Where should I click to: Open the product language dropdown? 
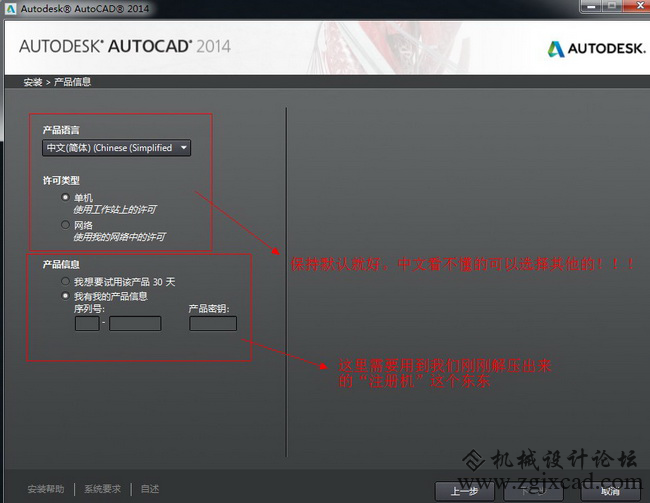click(x=116, y=148)
